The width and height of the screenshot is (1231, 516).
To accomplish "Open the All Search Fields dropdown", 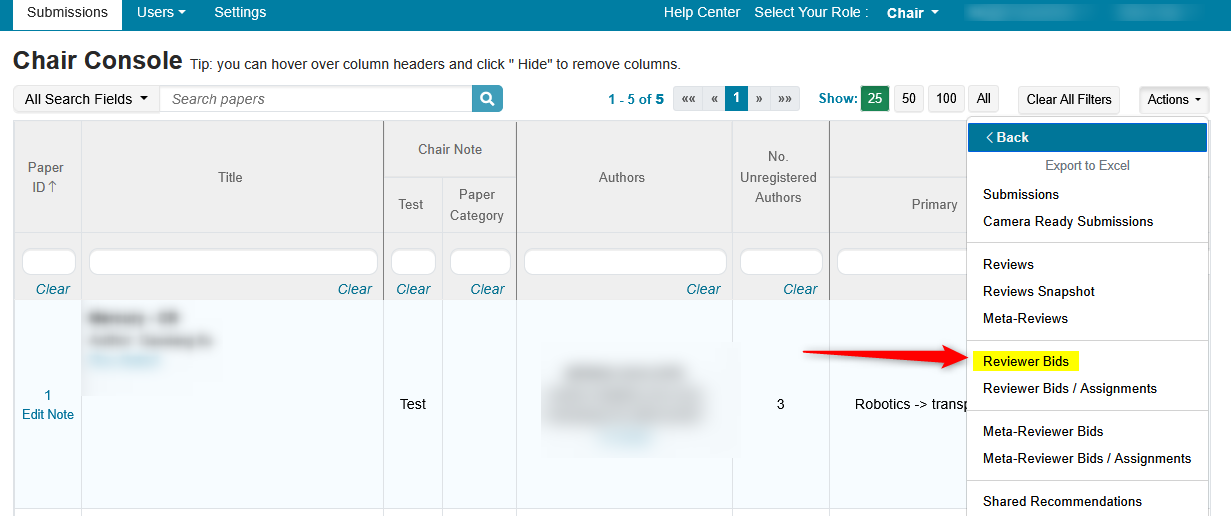I will [86, 99].
